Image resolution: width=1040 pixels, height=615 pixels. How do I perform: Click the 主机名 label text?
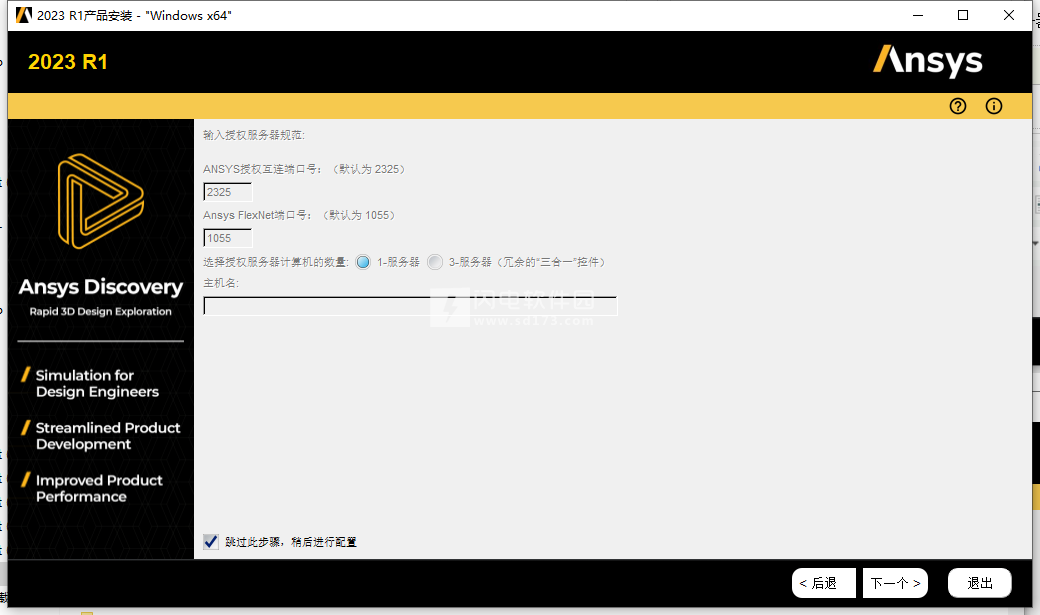pyautogui.click(x=220, y=283)
